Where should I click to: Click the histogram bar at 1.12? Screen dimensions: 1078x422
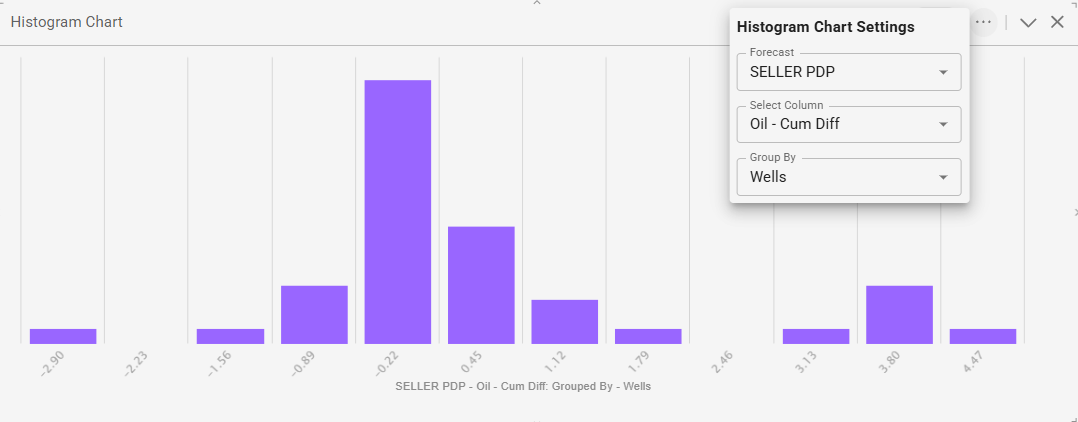click(565, 321)
